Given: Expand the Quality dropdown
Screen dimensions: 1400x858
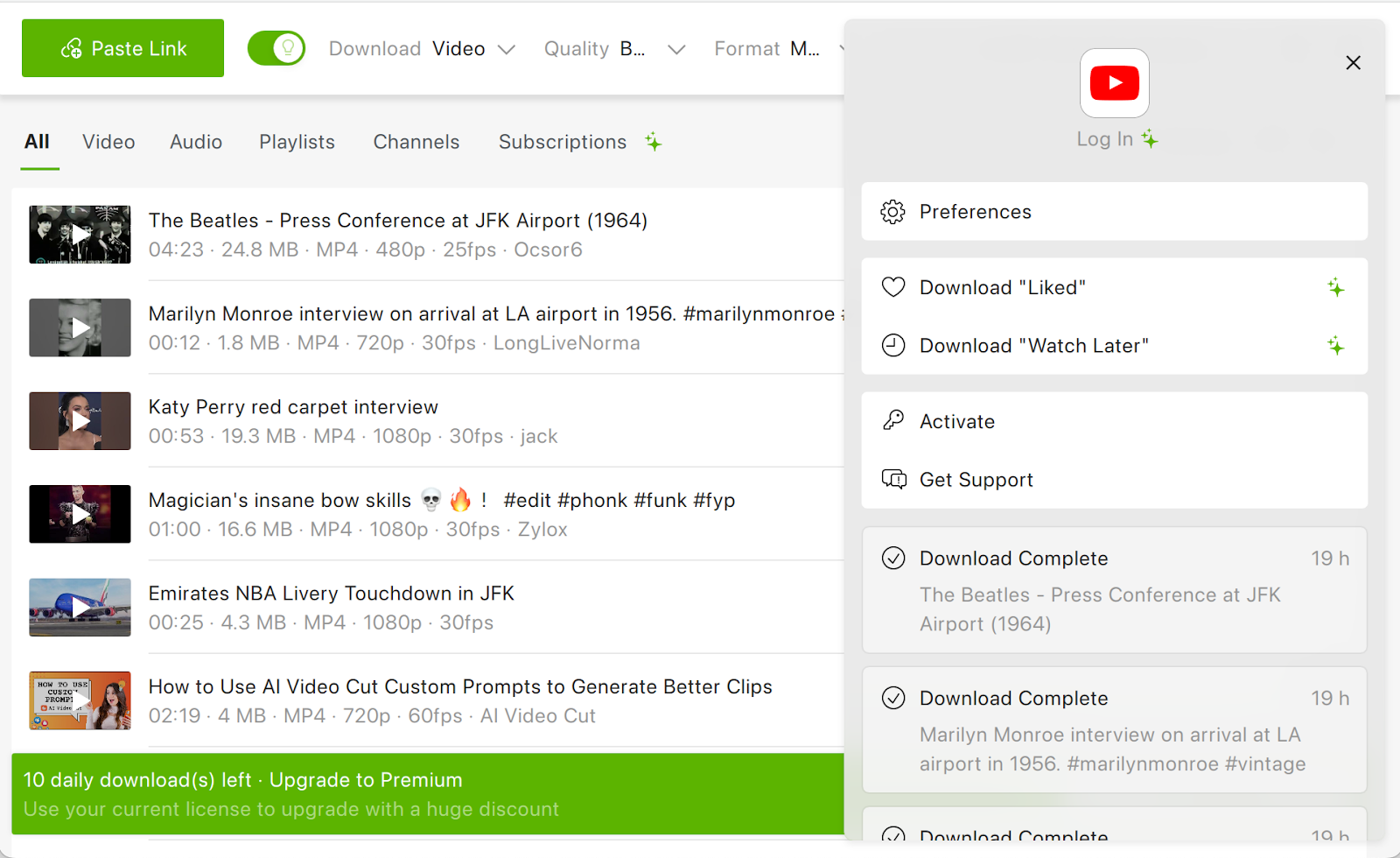Looking at the screenshot, I should coord(614,49).
